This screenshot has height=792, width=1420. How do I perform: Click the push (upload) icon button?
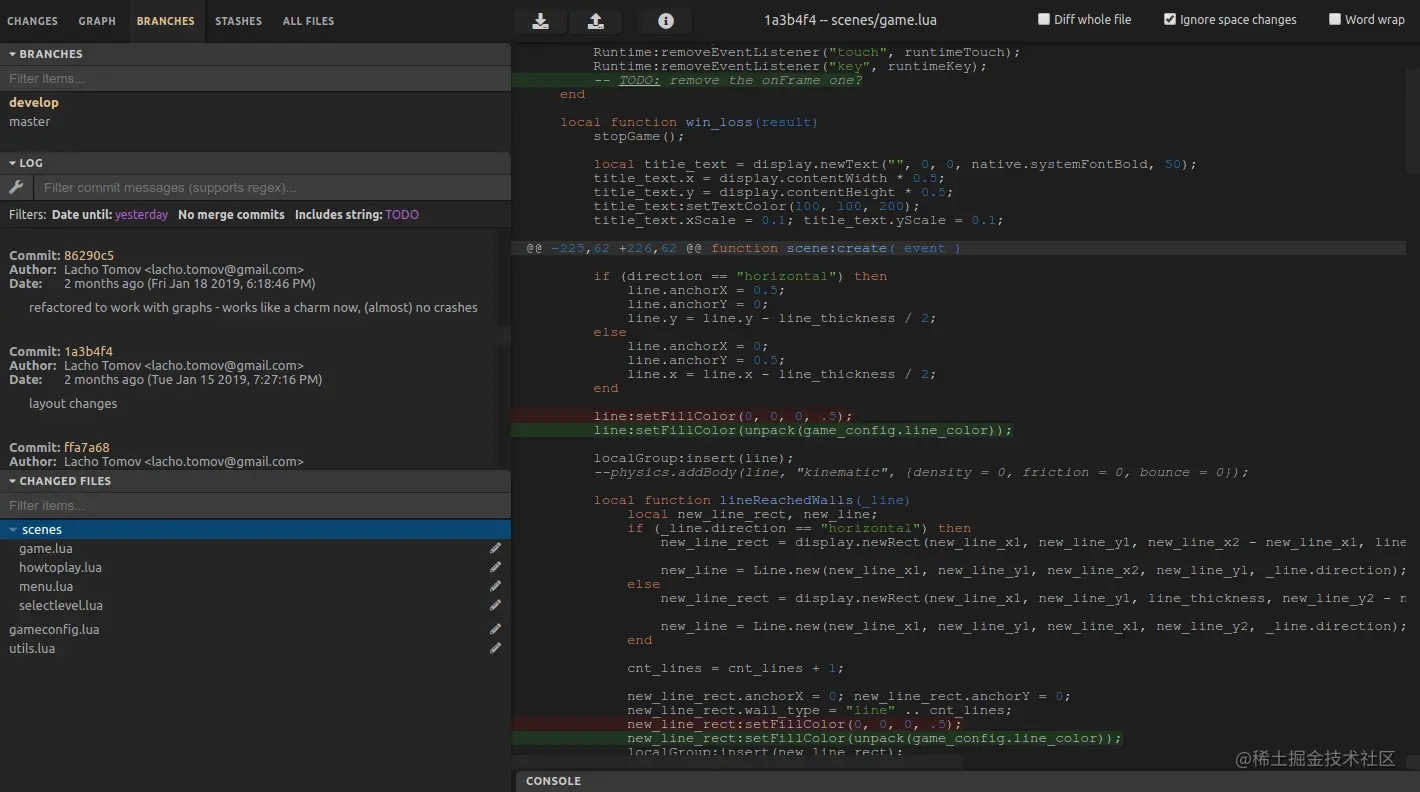pyautogui.click(x=595, y=21)
